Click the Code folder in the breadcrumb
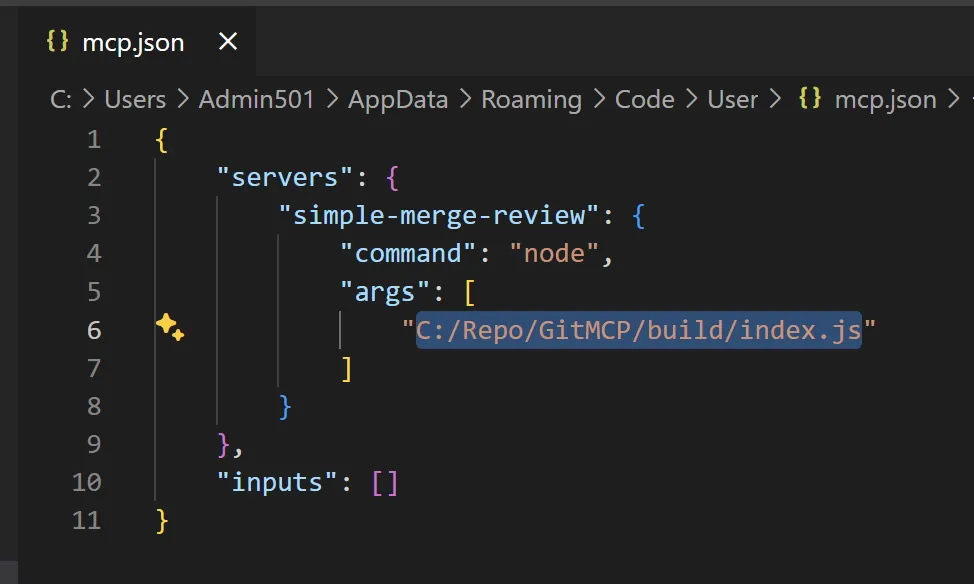974x584 pixels. (x=644, y=100)
